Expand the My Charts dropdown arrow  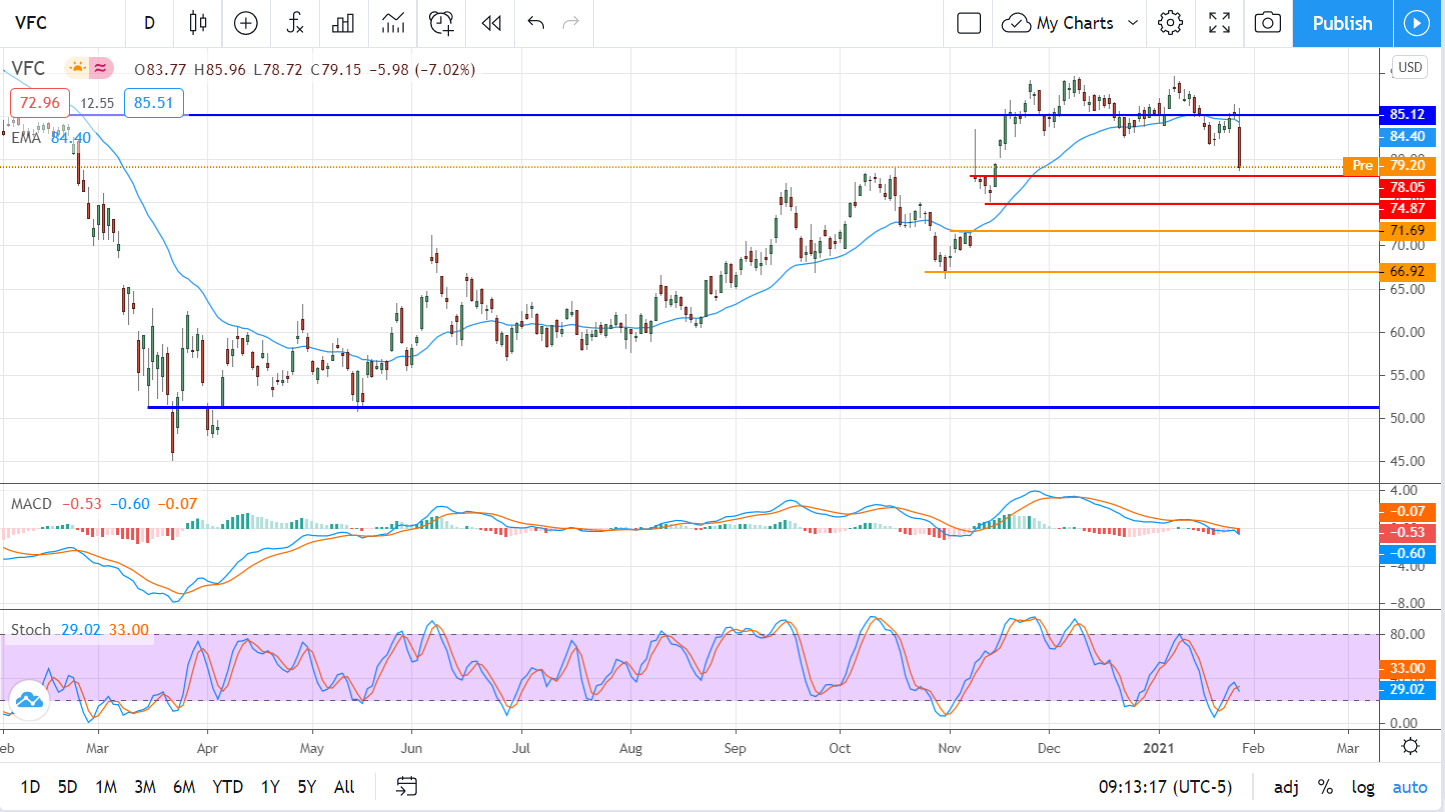tap(1133, 23)
